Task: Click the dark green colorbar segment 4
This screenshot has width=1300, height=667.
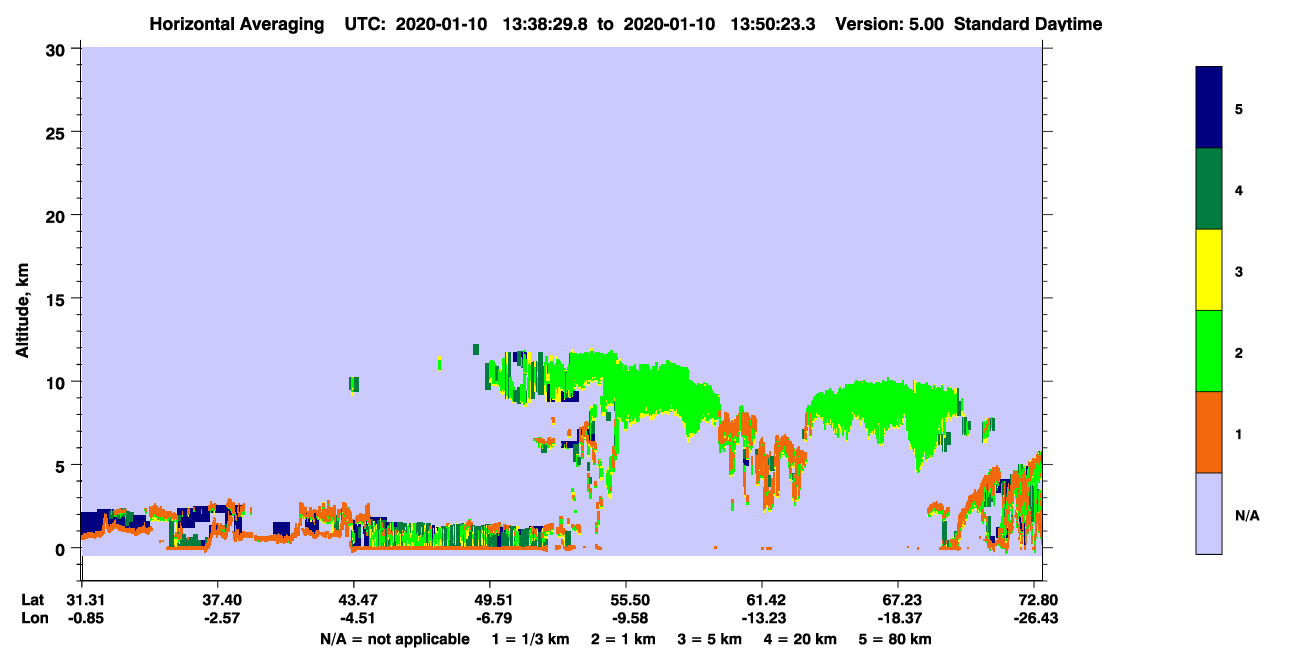Action: click(x=1209, y=189)
